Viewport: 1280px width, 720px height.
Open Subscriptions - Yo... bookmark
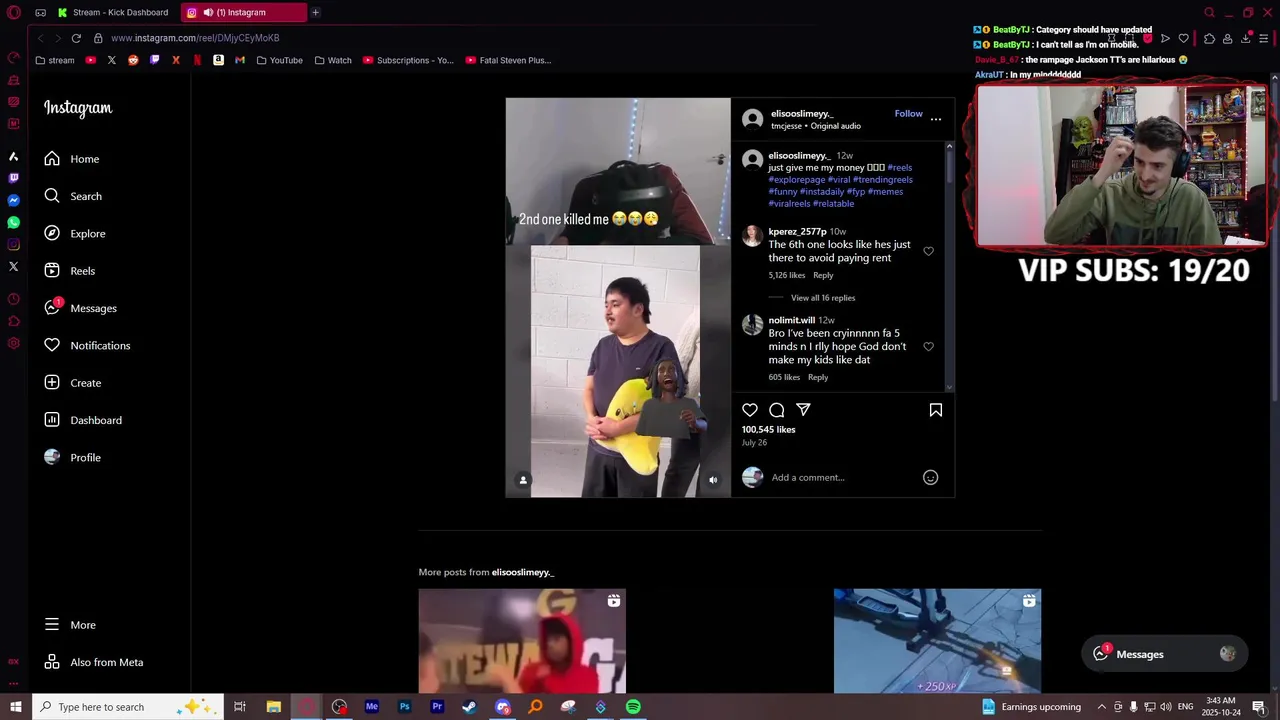coord(408,60)
